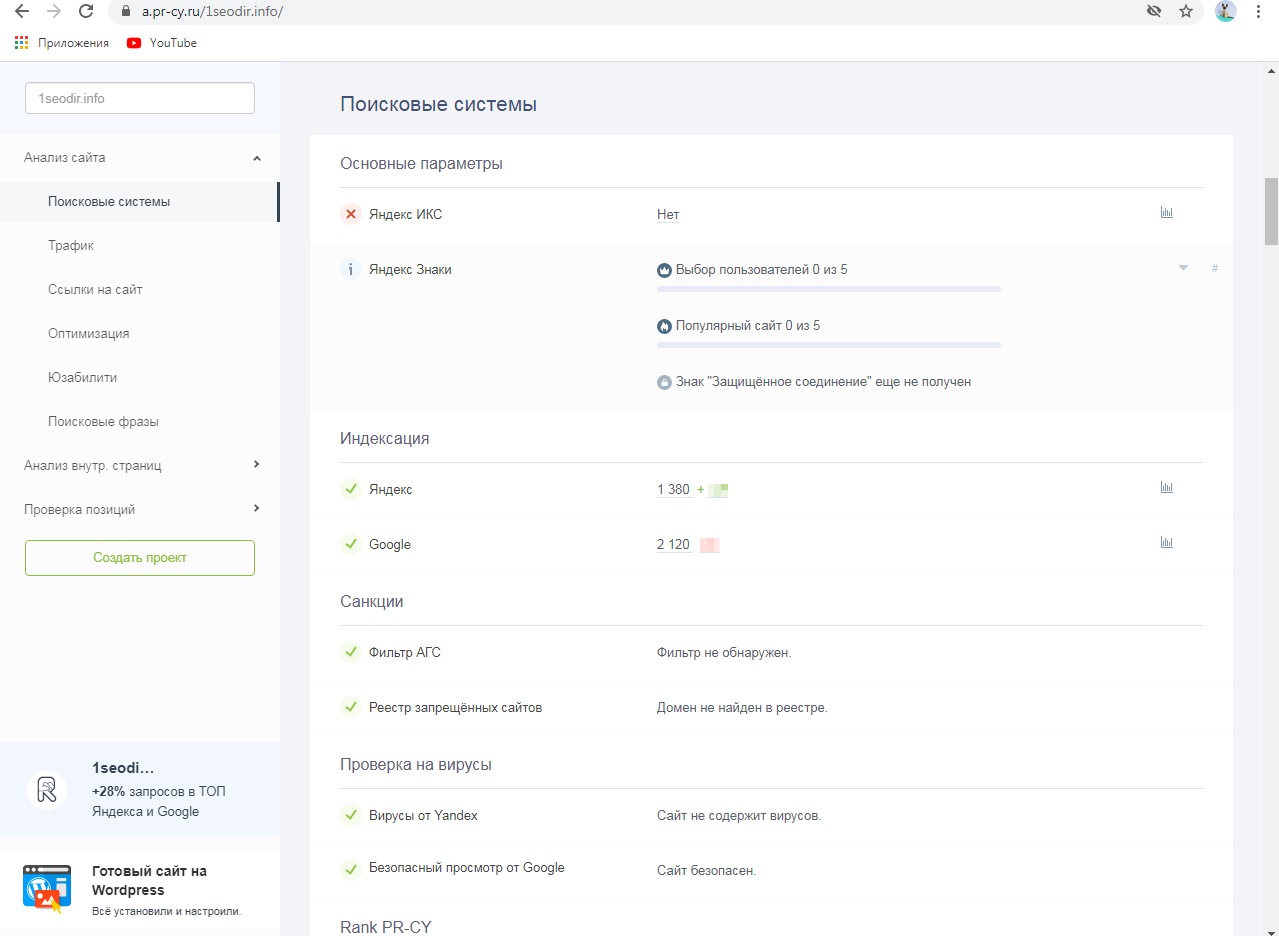Open the Яндекс ИКС history chart icon
Image resolution: width=1279 pixels, height=936 pixels.
click(x=1166, y=213)
